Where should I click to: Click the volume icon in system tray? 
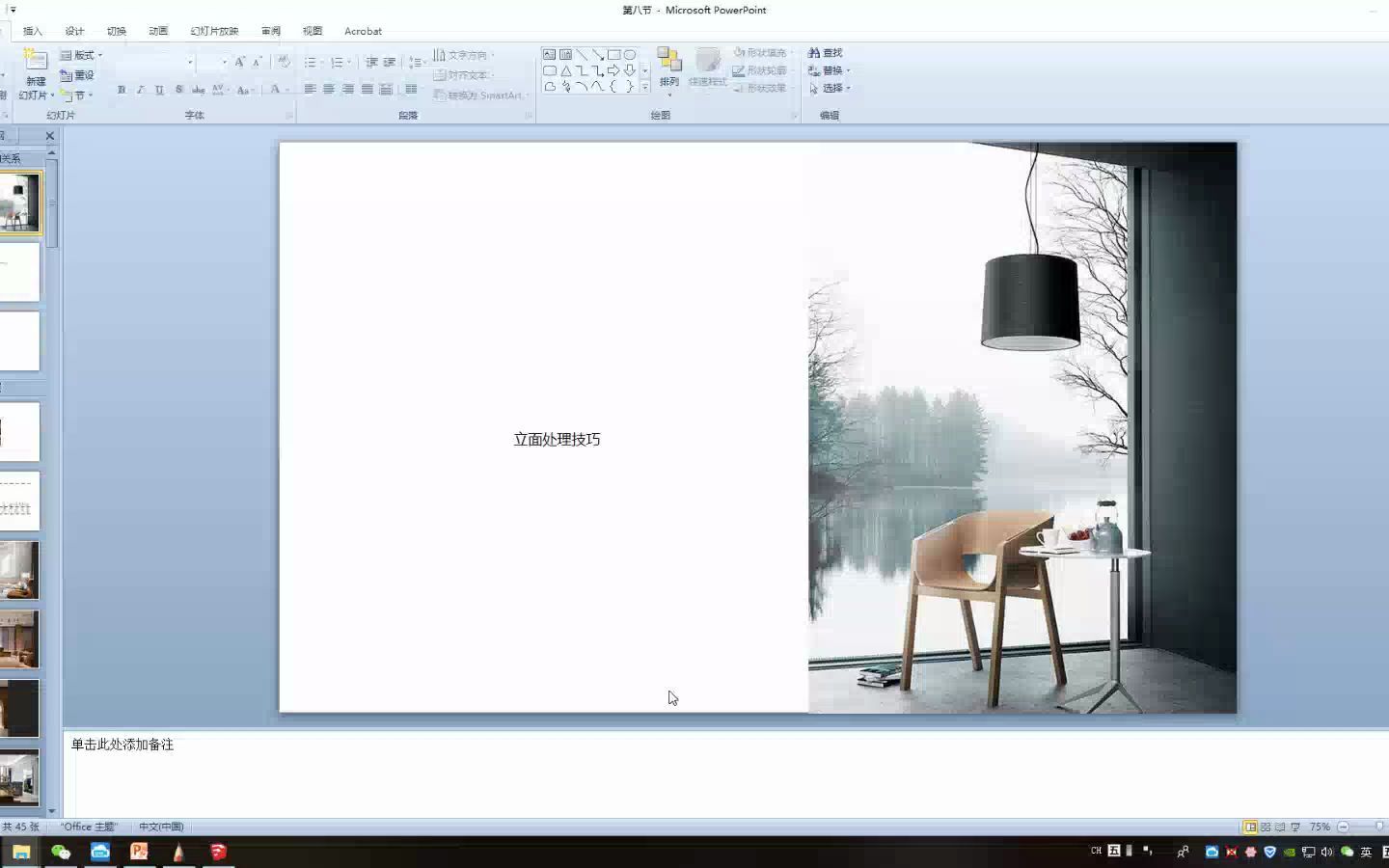point(1327,852)
